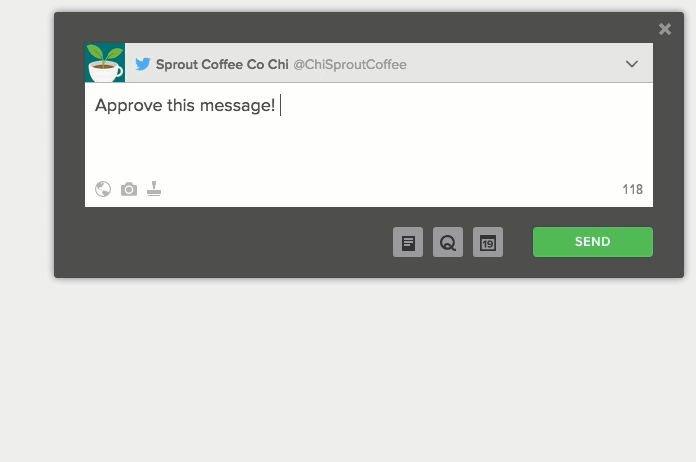Viewport: 696px width, 462px height.
Task: Click the 118 character counter
Action: (x=633, y=190)
